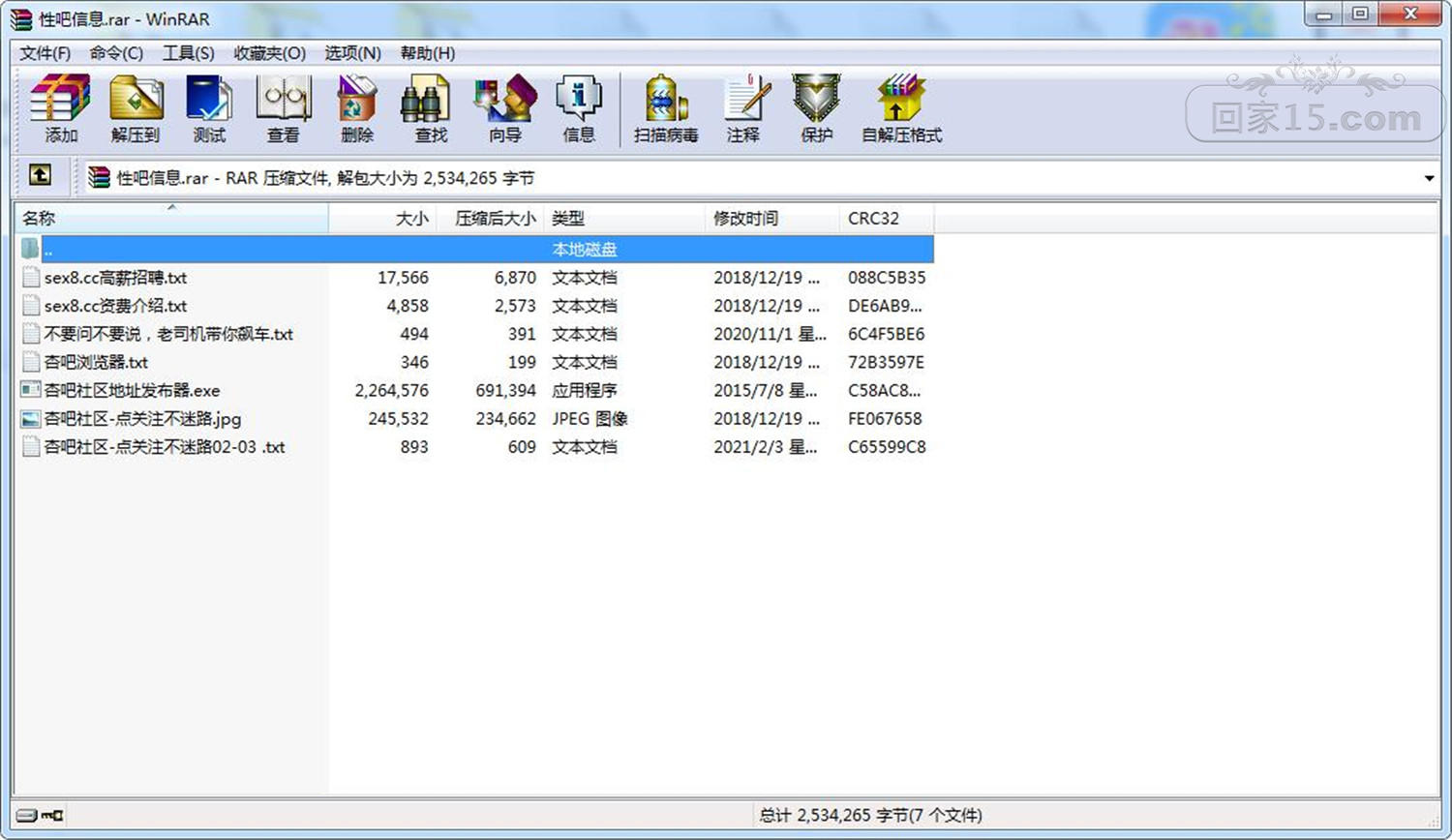Select file 杏吧社区-点关注不迷路02-03 .txt
This screenshot has width=1452, height=840.
(165, 446)
